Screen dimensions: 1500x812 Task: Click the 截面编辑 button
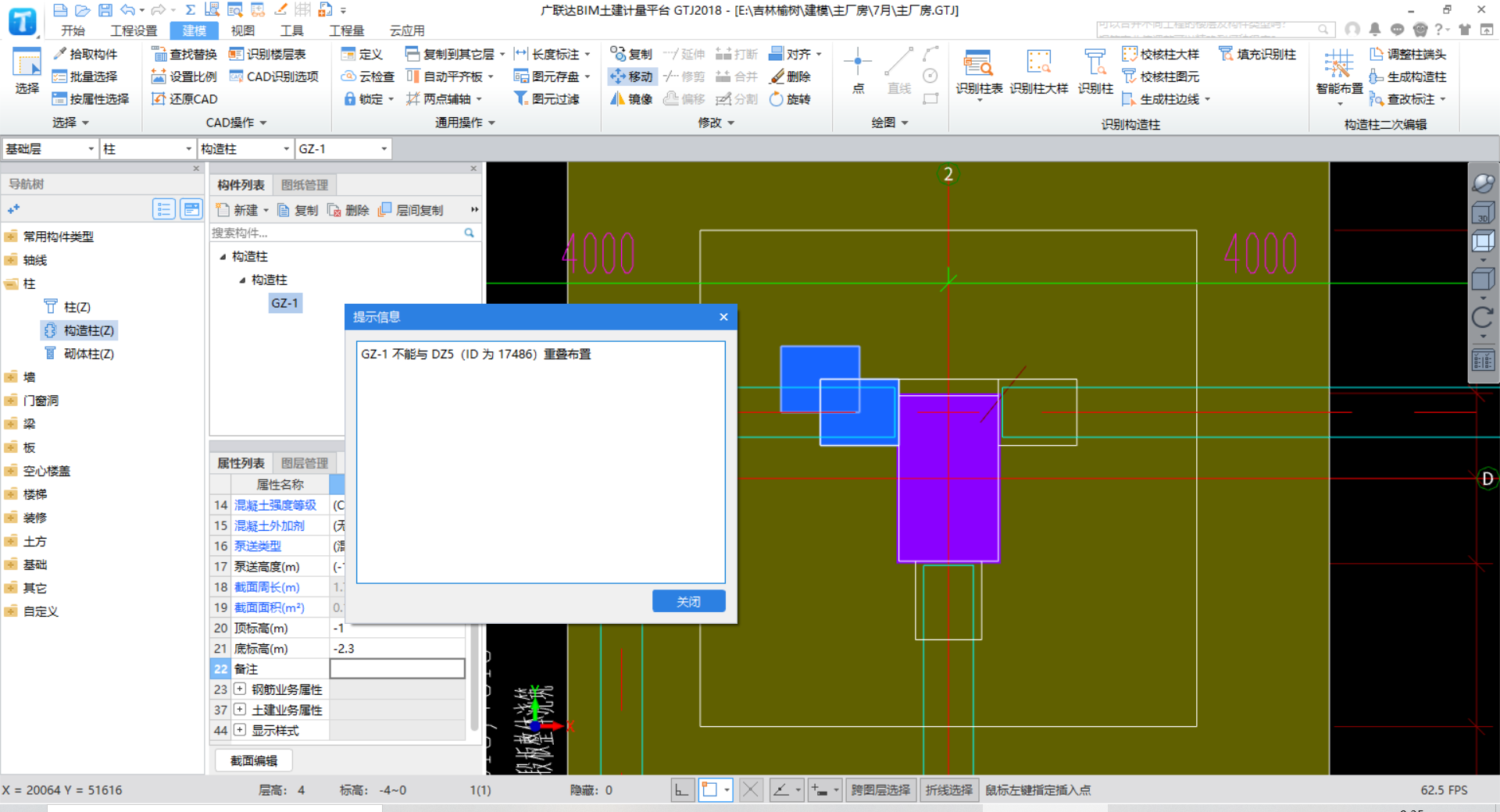point(253,760)
